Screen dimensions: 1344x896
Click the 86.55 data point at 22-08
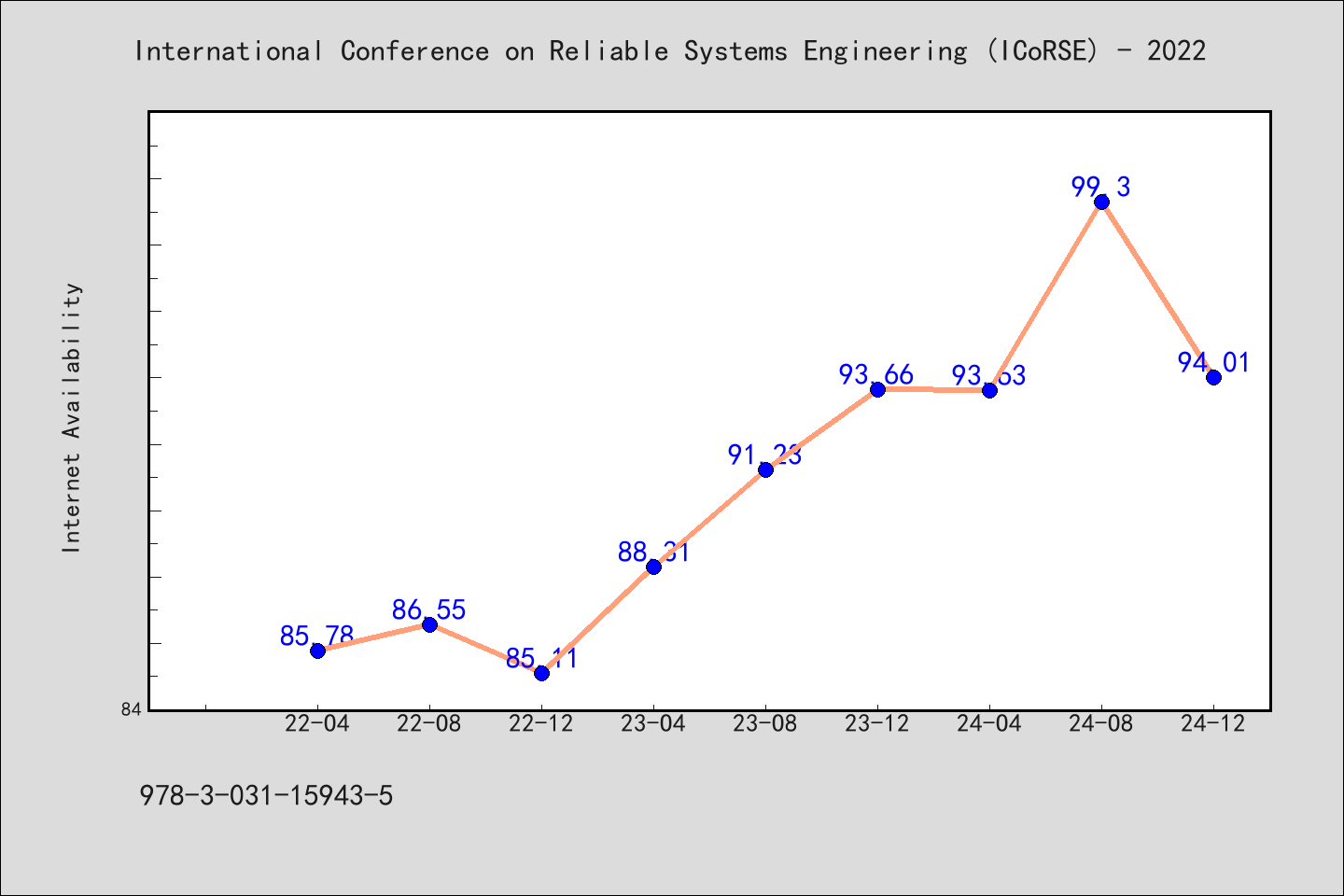coord(429,624)
